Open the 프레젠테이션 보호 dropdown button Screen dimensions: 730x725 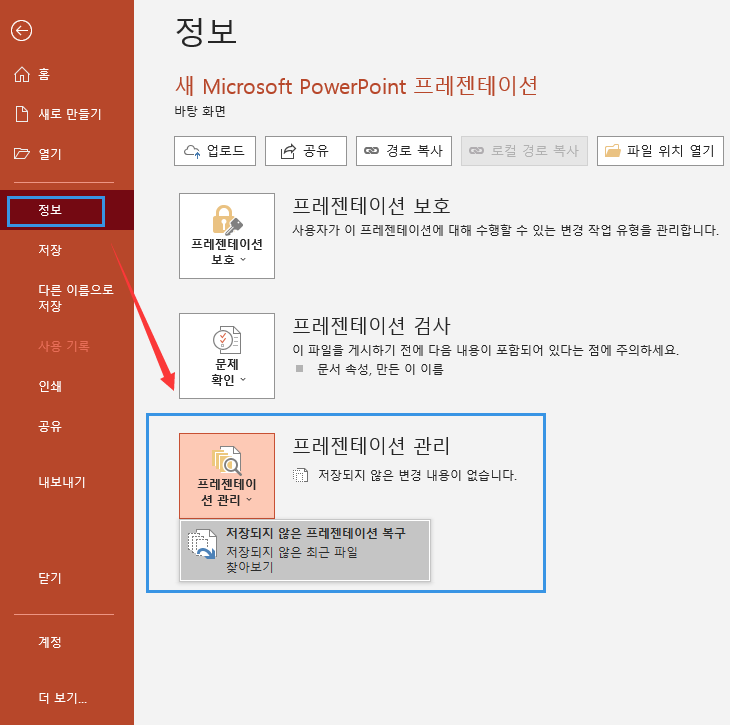pos(227,236)
